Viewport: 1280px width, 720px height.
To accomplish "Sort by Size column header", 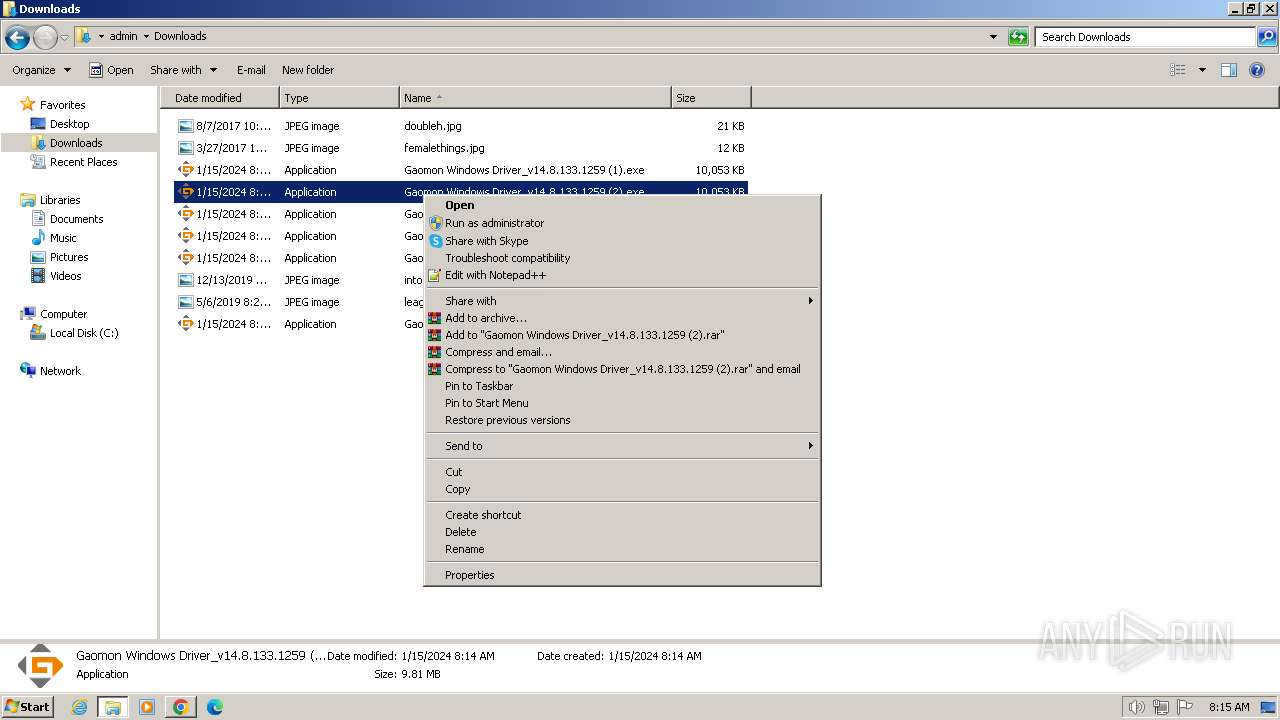I will (x=711, y=98).
